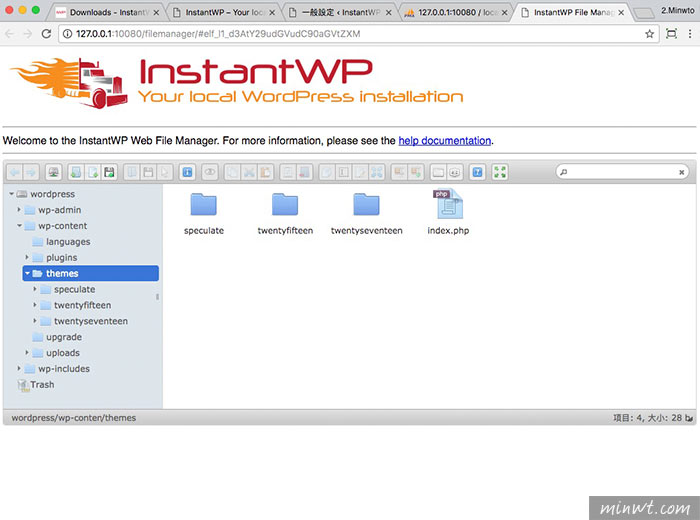Clear the file manager search box

[681, 172]
